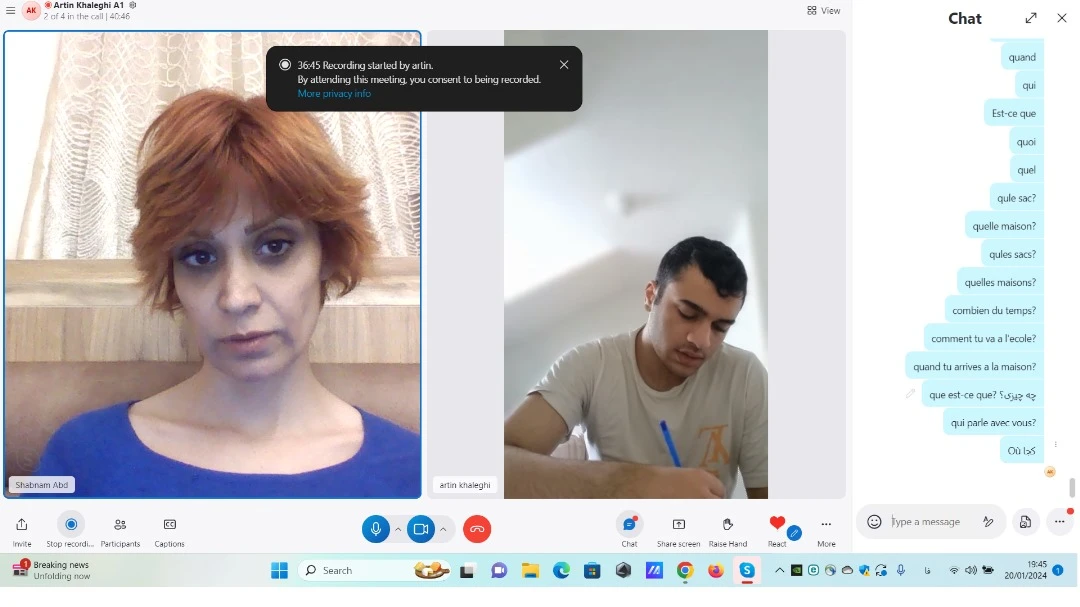Open the hamburger menu at top left

click(10, 10)
